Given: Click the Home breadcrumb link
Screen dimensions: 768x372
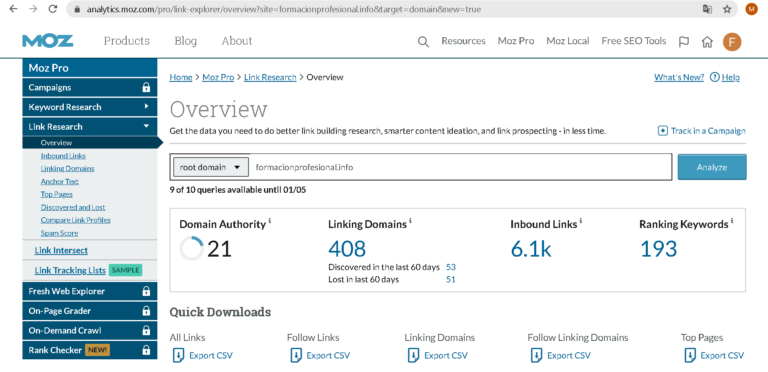Looking at the screenshot, I should tap(181, 77).
